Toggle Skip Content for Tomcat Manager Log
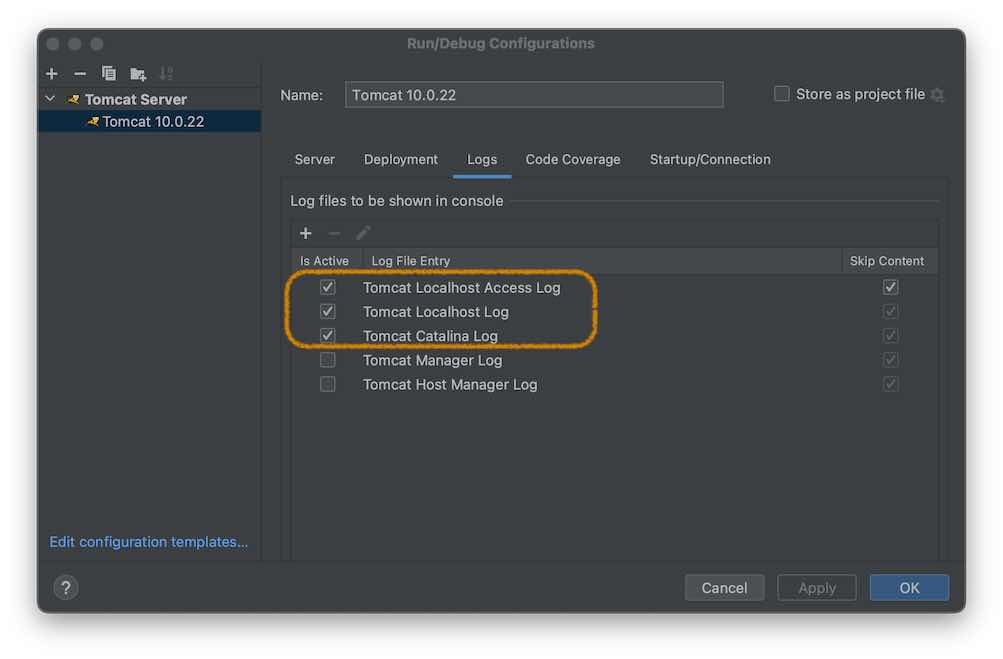 point(890,360)
